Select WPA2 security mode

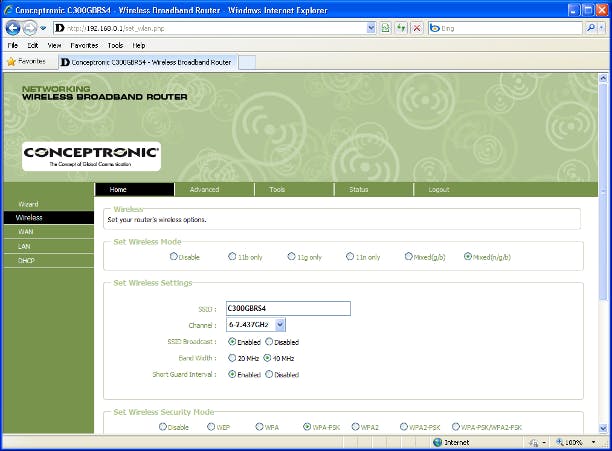click(355, 427)
